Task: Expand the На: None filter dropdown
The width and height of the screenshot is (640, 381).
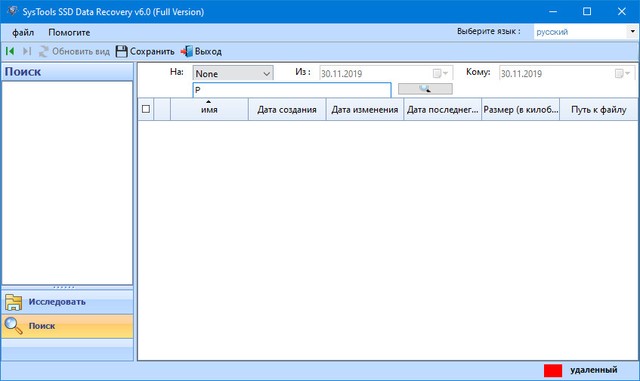Action: (x=233, y=74)
